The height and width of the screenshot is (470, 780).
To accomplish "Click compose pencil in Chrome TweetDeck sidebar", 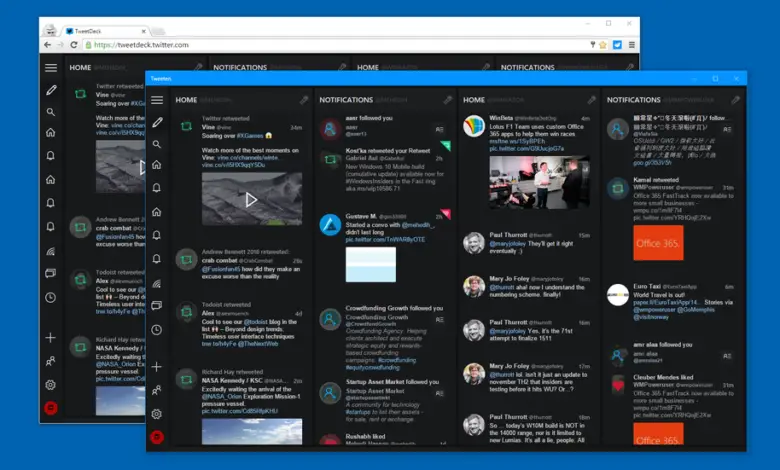I will [51, 90].
